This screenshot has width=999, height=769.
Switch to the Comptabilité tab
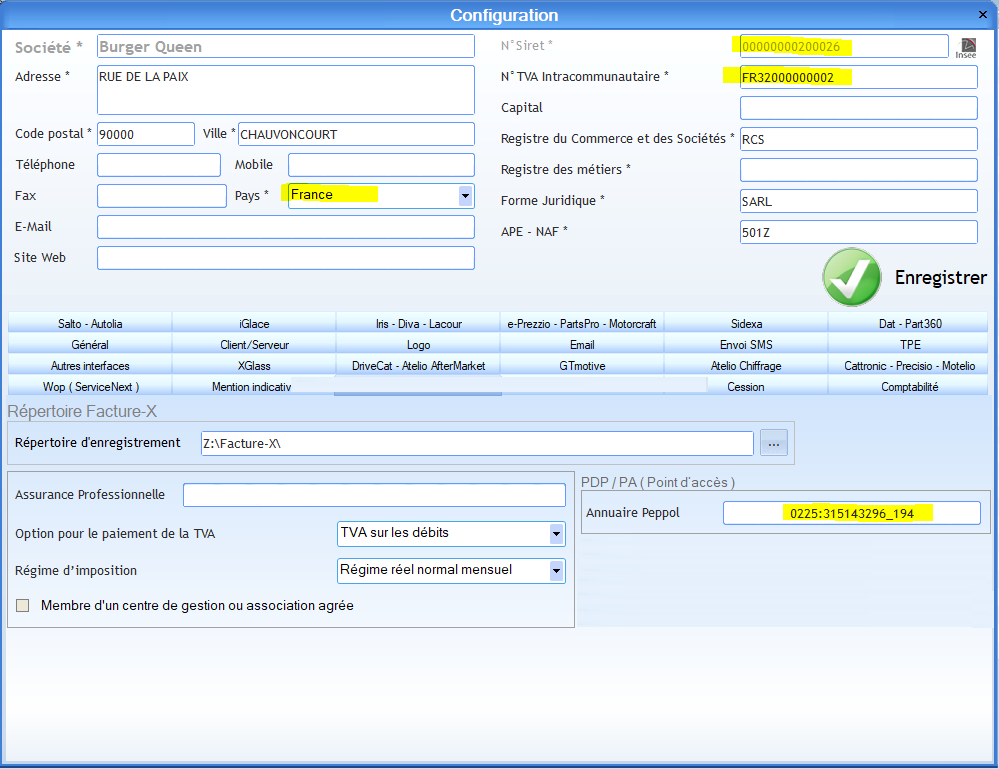click(907, 387)
